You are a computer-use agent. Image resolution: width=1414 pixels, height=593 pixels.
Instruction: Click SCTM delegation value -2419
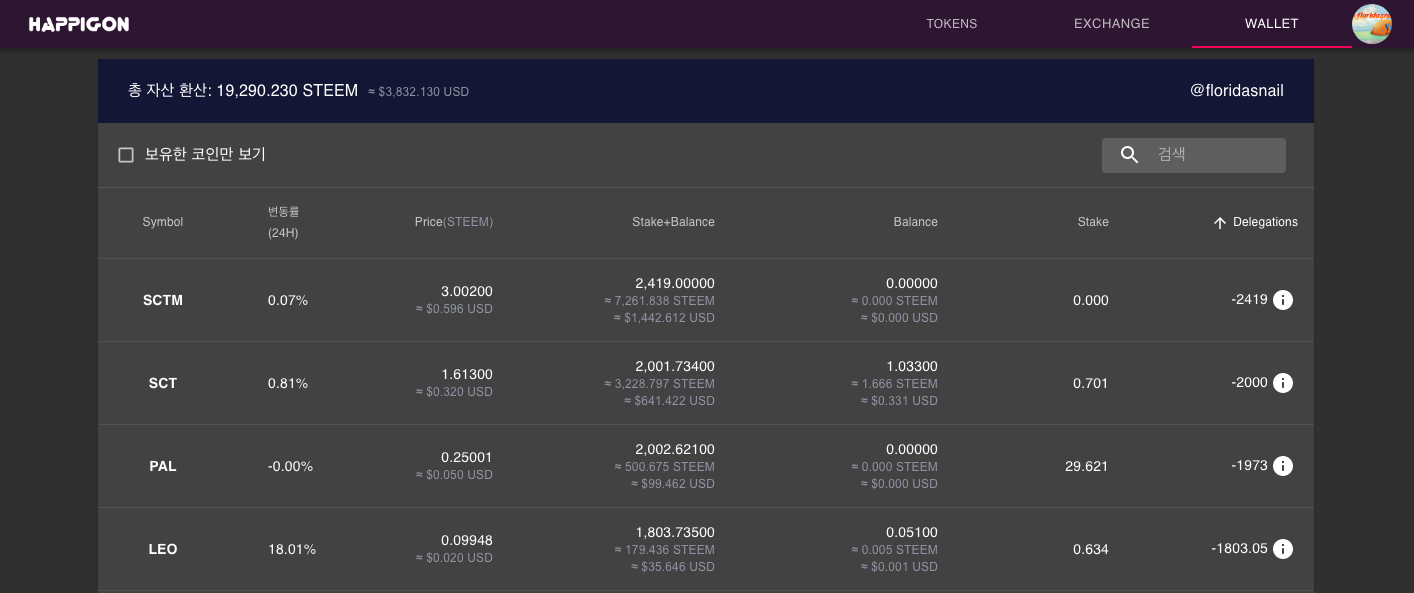click(x=1250, y=299)
